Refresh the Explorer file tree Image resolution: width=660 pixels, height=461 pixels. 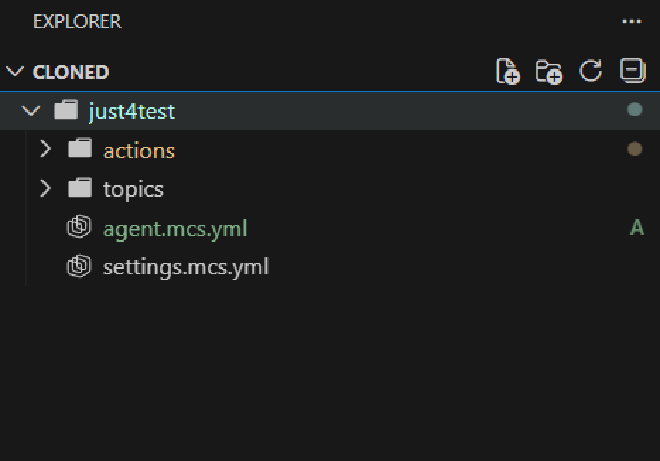pyautogui.click(x=591, y=71)
